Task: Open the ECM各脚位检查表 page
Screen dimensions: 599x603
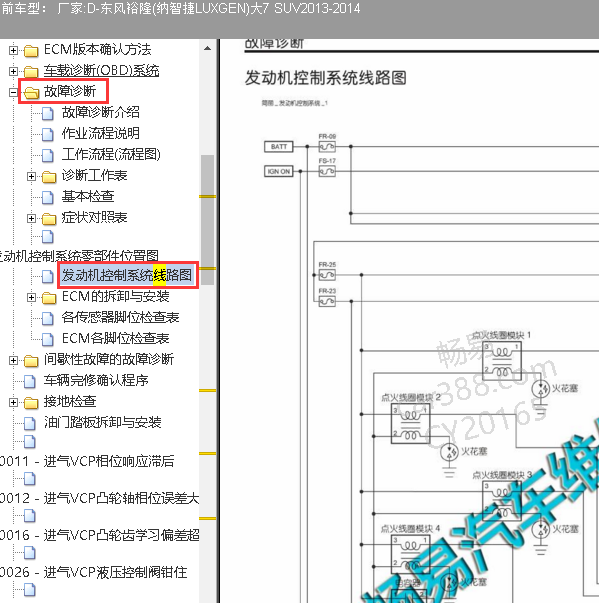Action: (115, 338)
